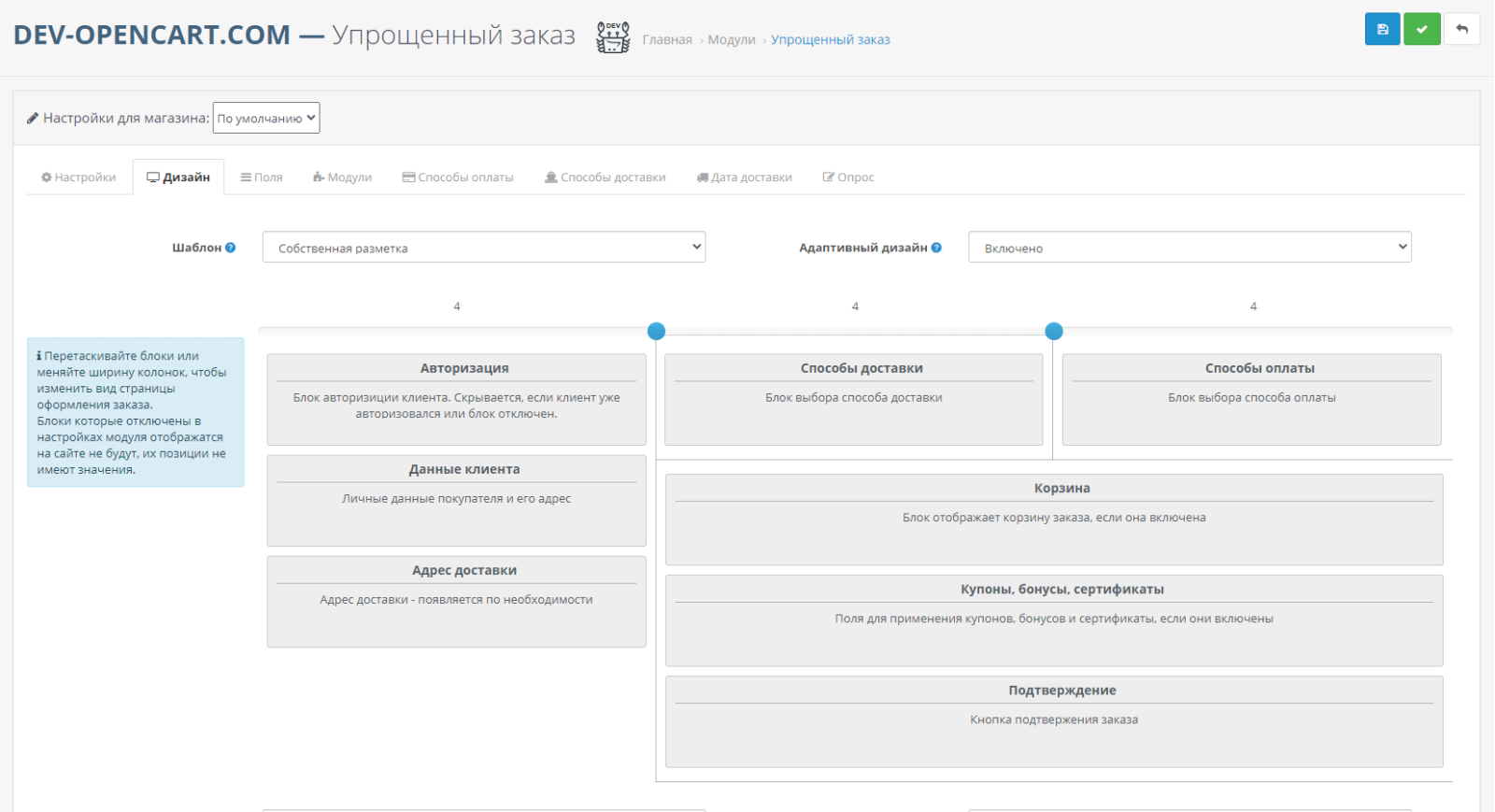The image size is (1495, 812).
Task: Open the Способы доставки tab
Action: (605, 178)
